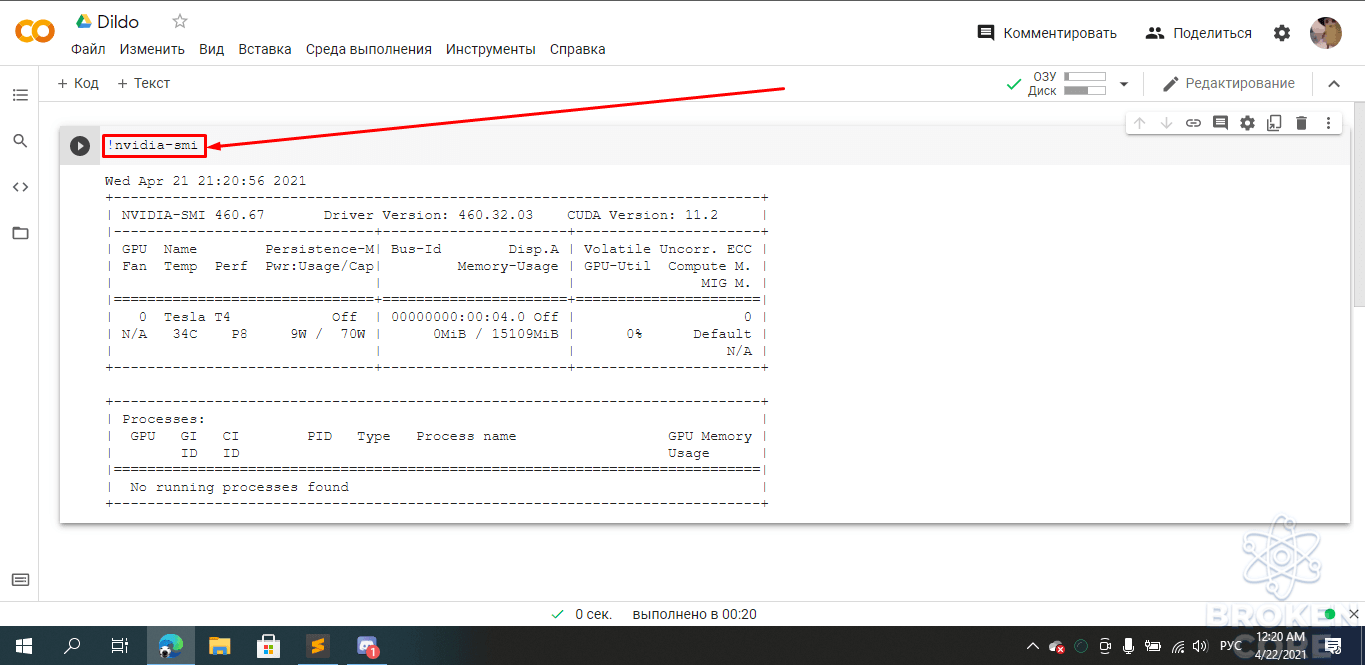Open Sublime Text from the taskbar
The height and width of the screenshot is (665, 1365).
pyautogui.click(x=317, y=646)
